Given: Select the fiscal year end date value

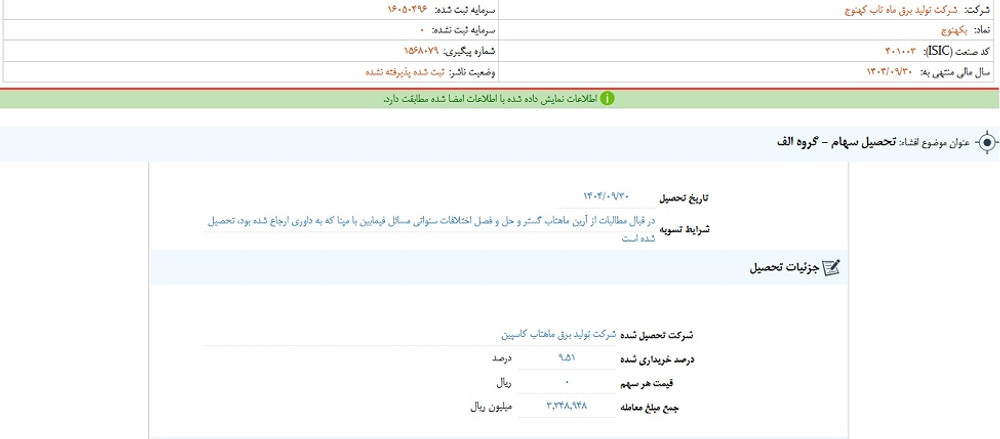Looking at the screenshot, I should pyautogui.click(x=890, y=72).
